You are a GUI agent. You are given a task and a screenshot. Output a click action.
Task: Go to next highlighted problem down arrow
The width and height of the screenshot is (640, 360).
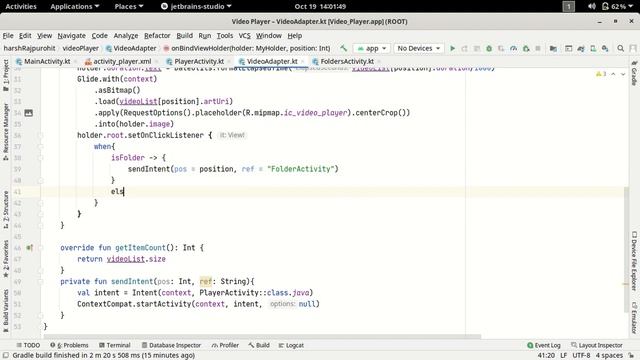click(623, 74)
